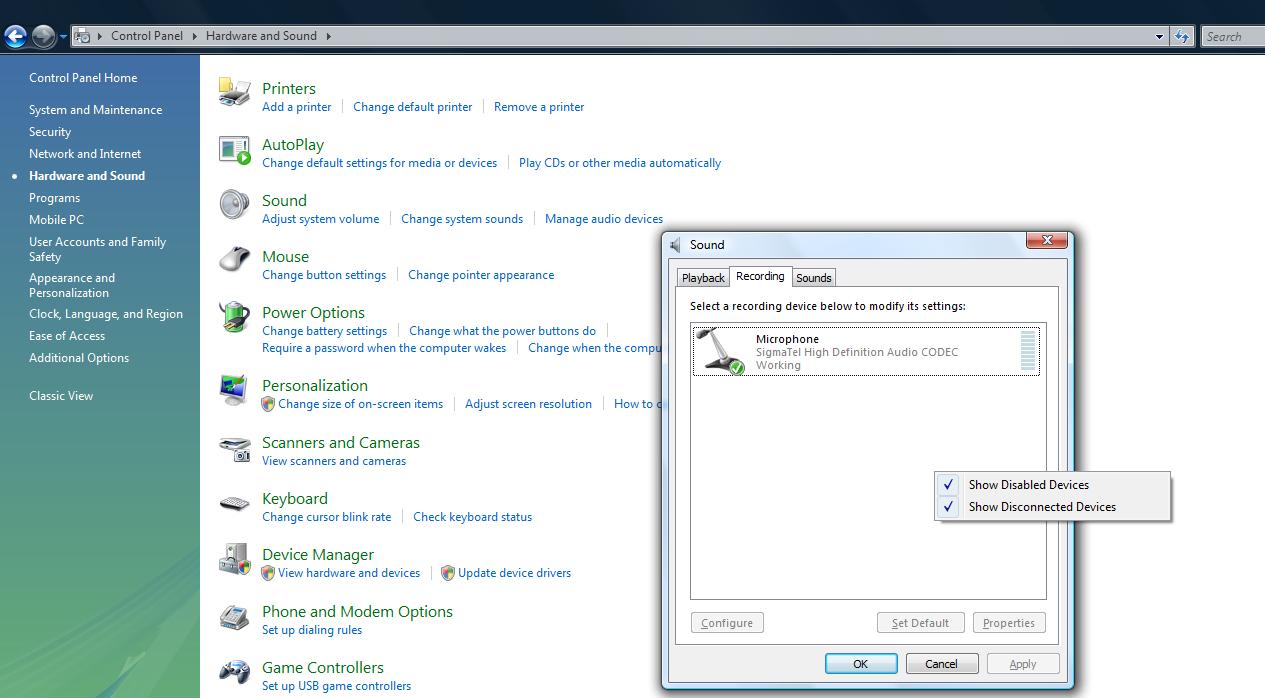The height and width of the screenshot is (698, 1265).
Task: Click the Mouse icon
Action: pos(234,260)
